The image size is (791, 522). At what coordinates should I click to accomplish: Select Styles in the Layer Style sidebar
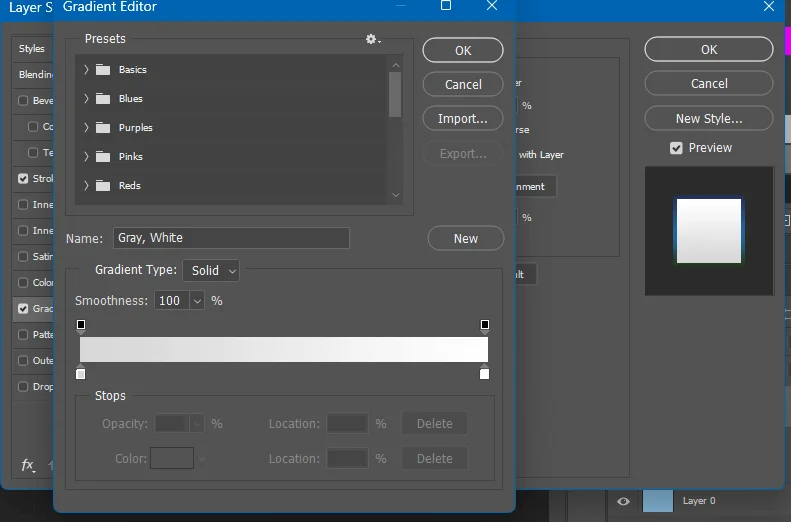[31, 48]
